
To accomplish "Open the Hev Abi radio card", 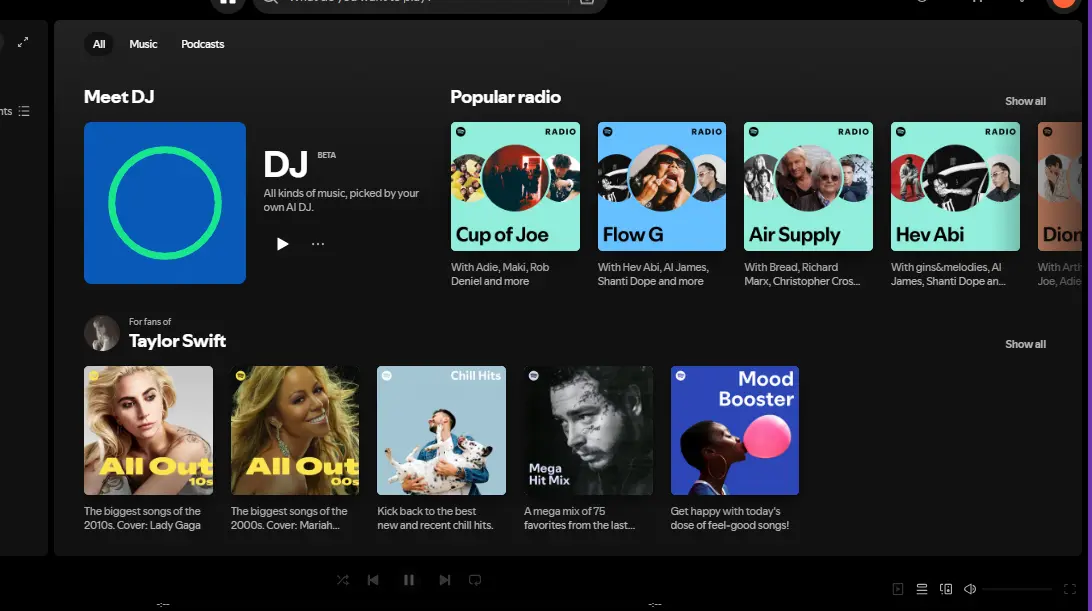I will (x=956, y=186).
